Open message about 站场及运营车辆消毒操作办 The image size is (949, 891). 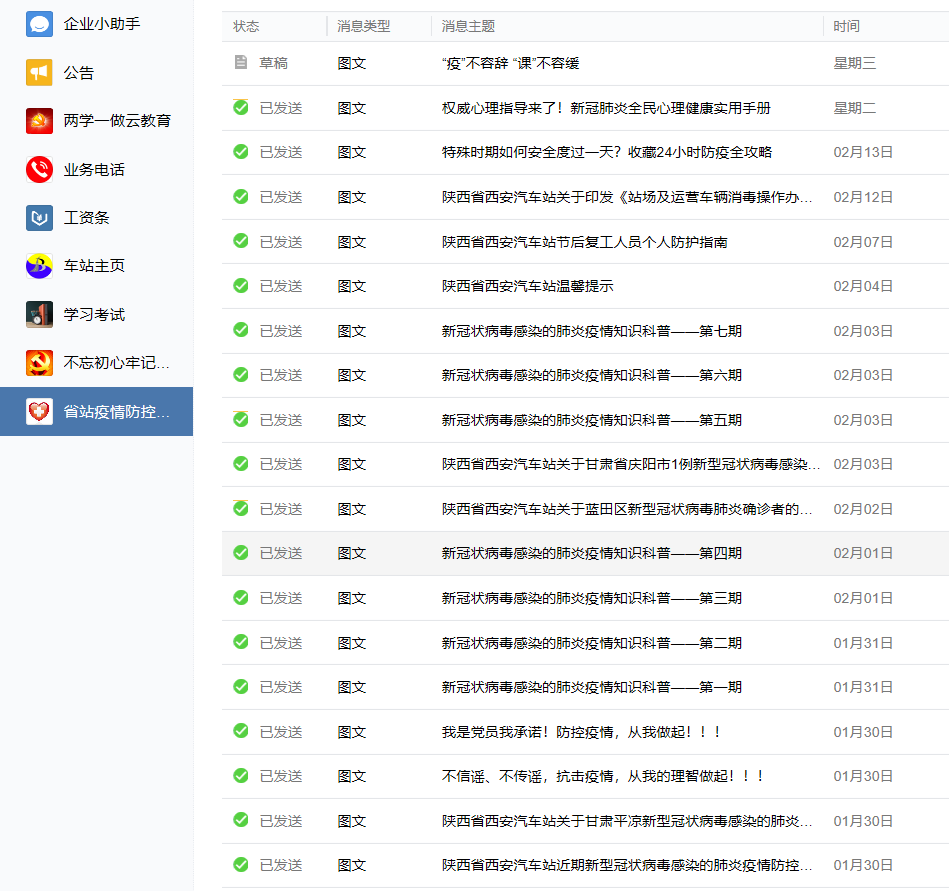[627, 197]
